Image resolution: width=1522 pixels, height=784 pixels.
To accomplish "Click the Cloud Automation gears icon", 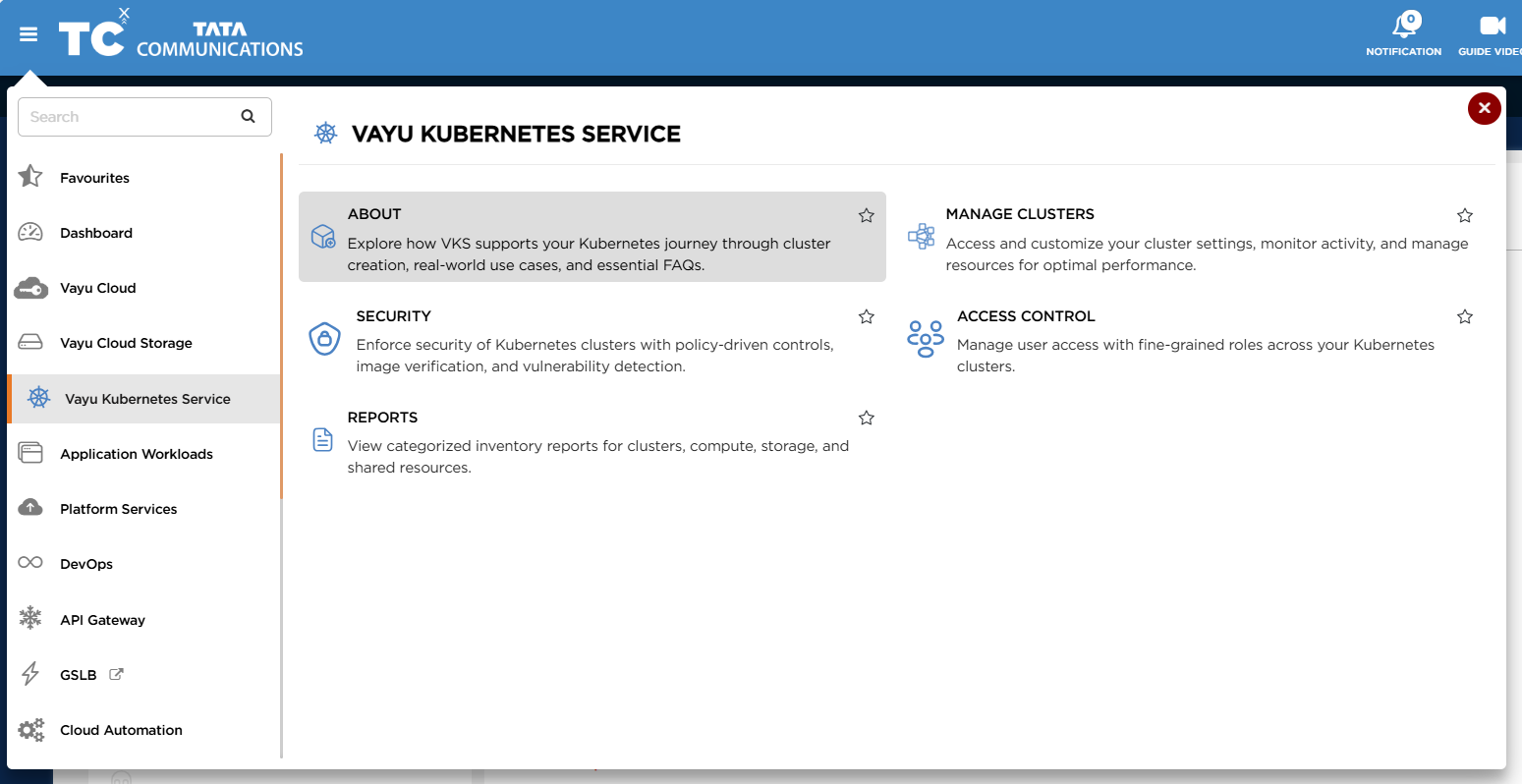I will pos(31,730).
